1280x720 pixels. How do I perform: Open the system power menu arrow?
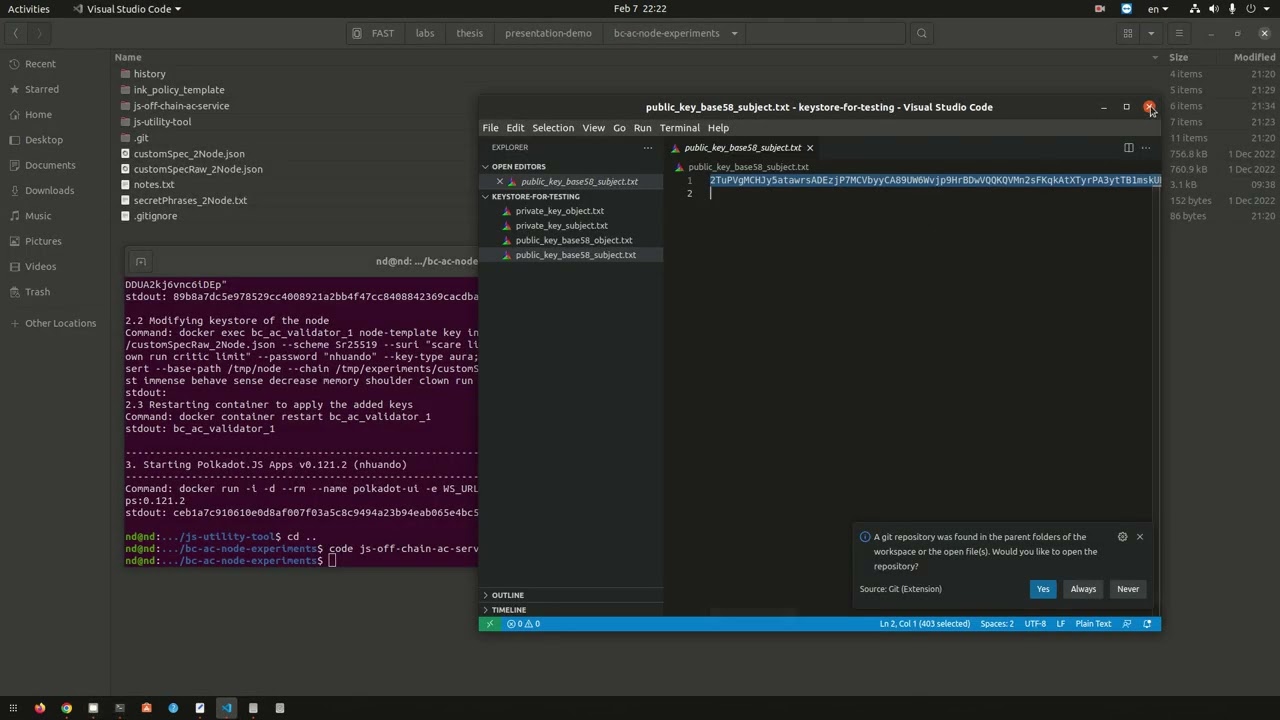click(x=1268, y=9)
